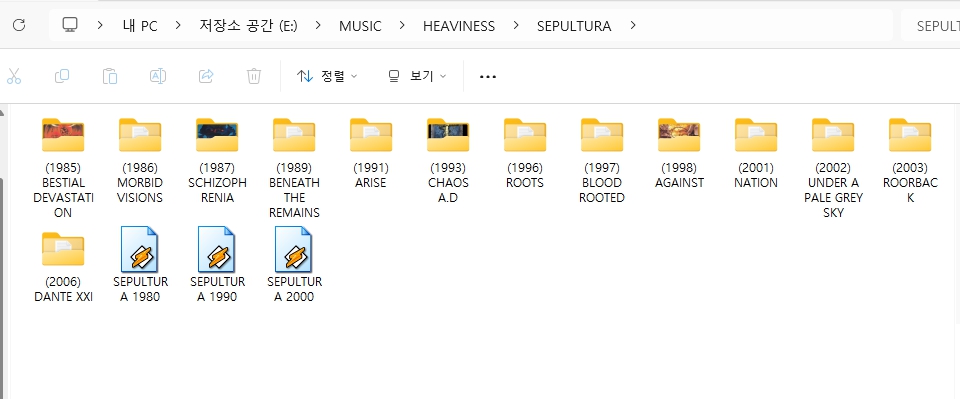Open the 정렬 sort dropdown
The width and height of the screenshot is (960, 399).
pos(327,76)
